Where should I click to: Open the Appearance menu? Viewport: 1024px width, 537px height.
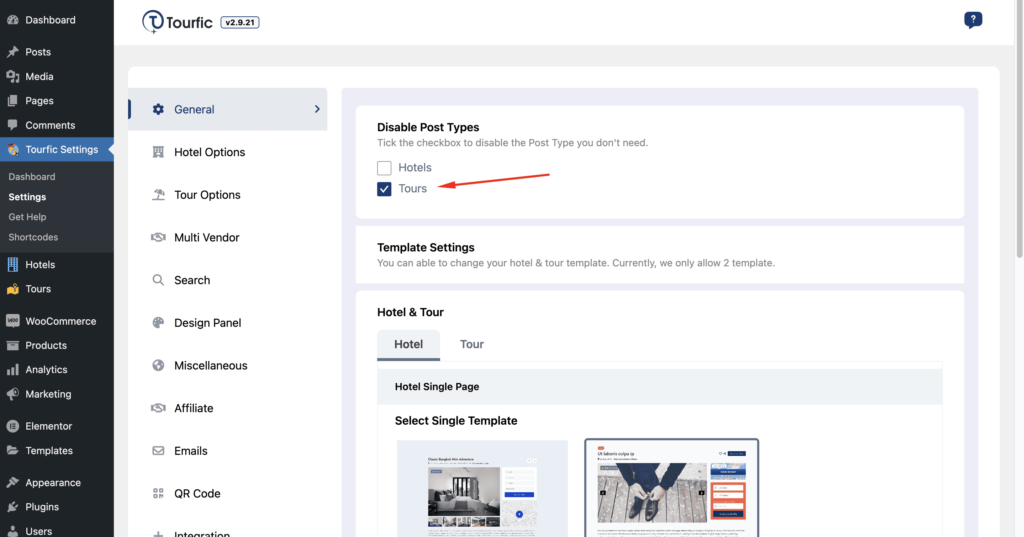[x=57, y=483]
